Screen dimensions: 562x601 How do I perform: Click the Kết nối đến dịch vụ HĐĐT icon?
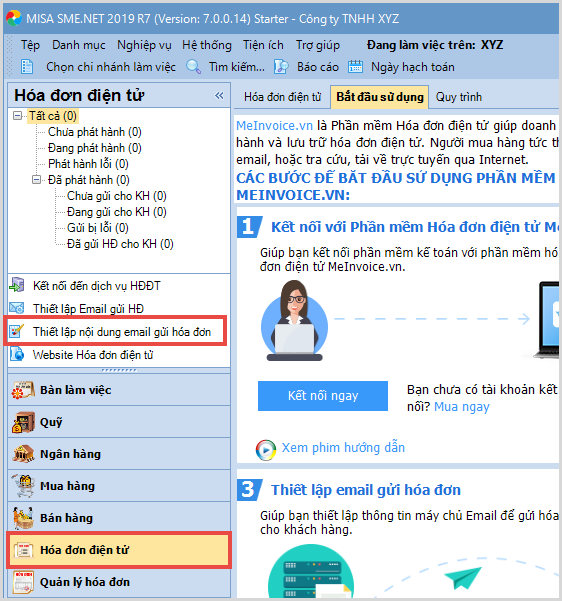click(17, 285)
